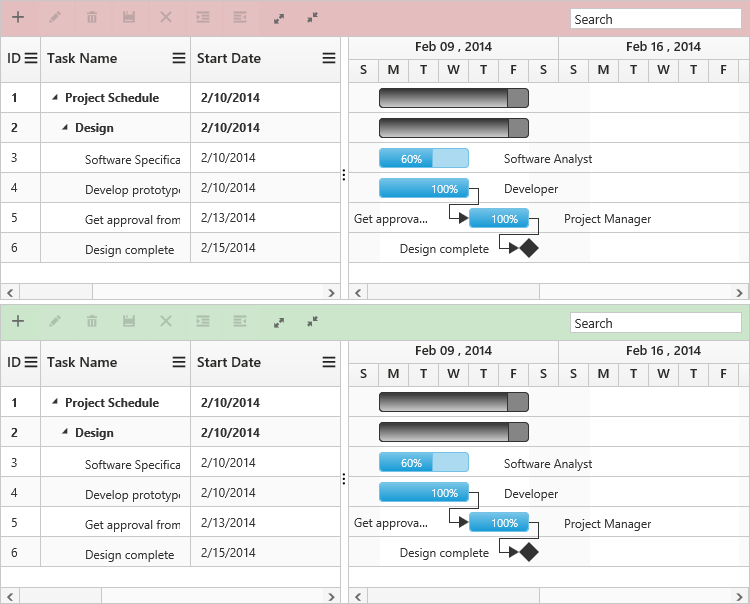This screenshot has width=750, height=604.
Task: Click the Outdent icon in the top red toolbar
Action: 240,18
